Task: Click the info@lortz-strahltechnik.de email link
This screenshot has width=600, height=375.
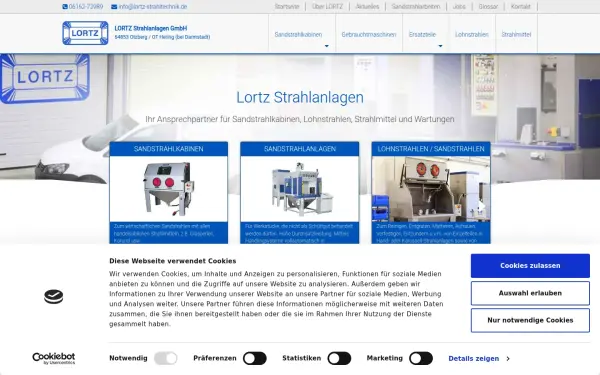Action: click(x=153, y=7)
